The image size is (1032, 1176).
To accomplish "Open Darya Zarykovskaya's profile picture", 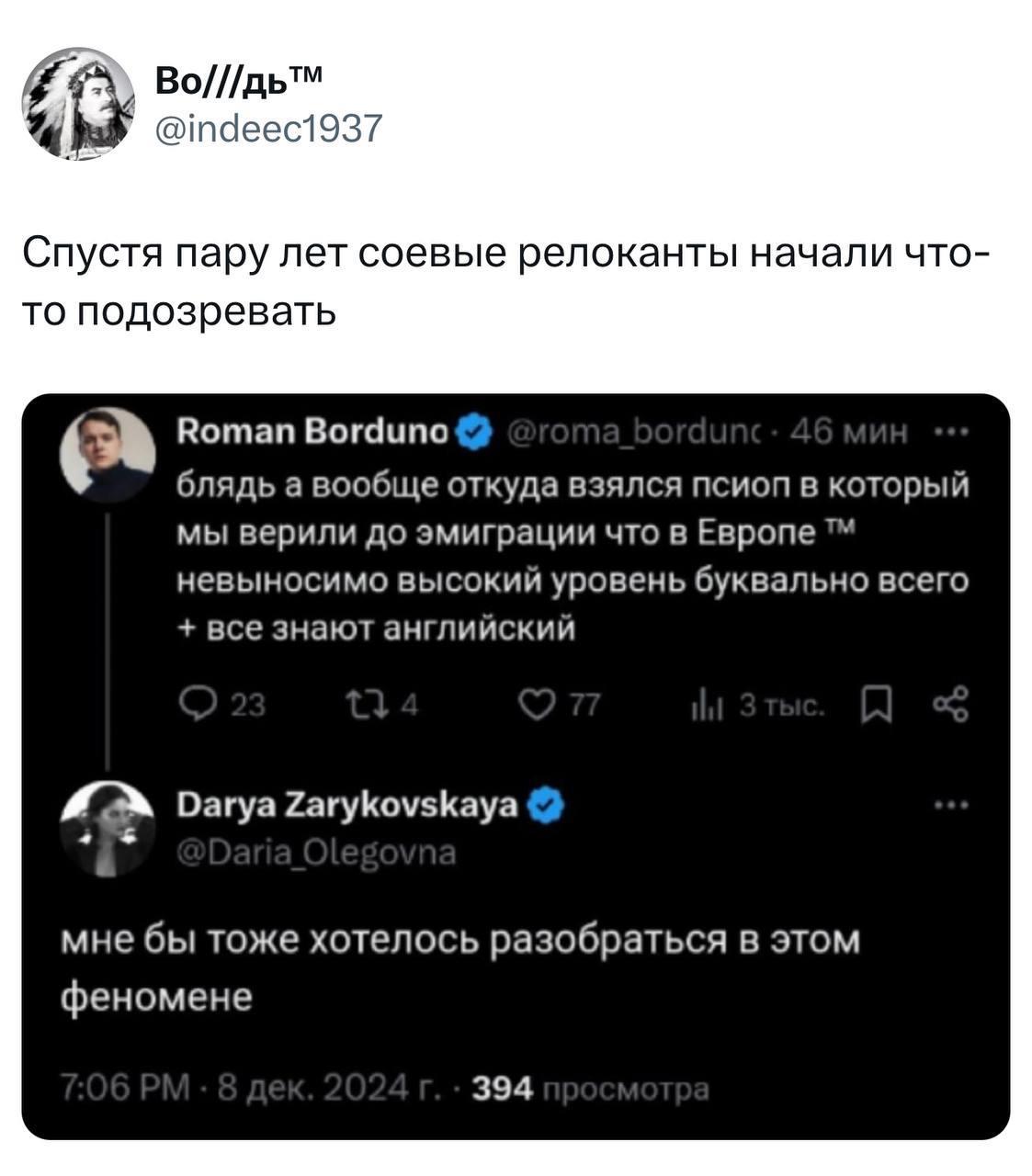I will [x=108, y=827].
